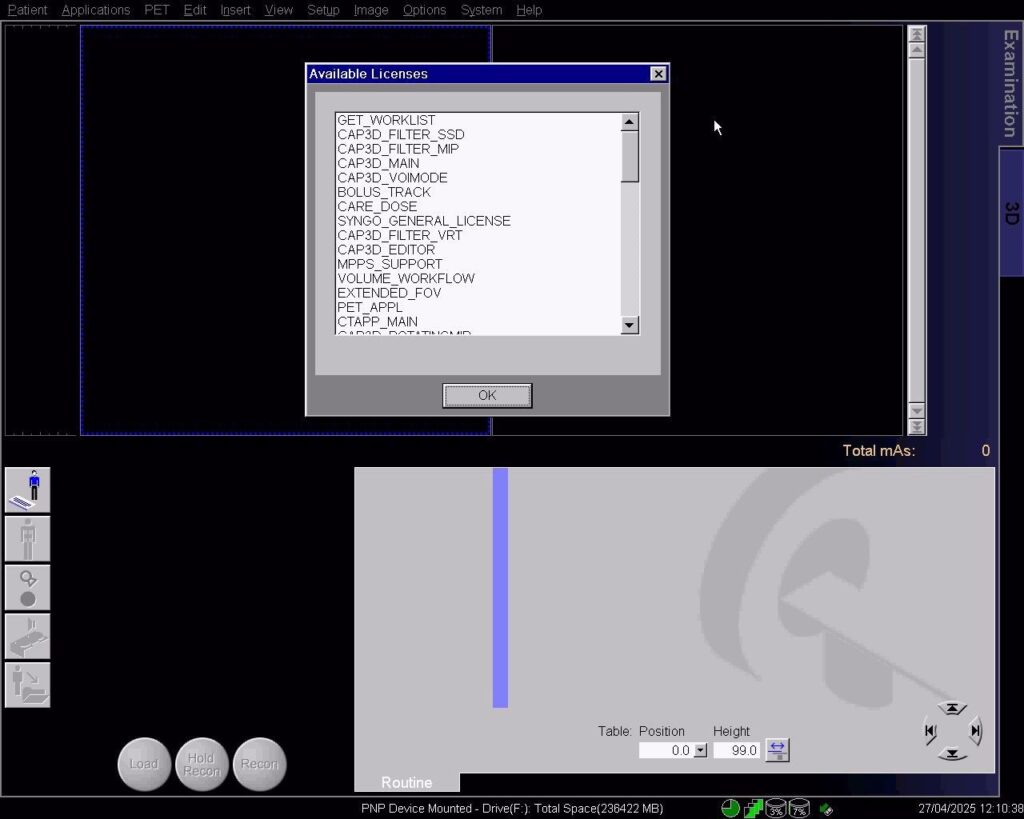Click license list scroll down arrow

(x=630, y=325)
